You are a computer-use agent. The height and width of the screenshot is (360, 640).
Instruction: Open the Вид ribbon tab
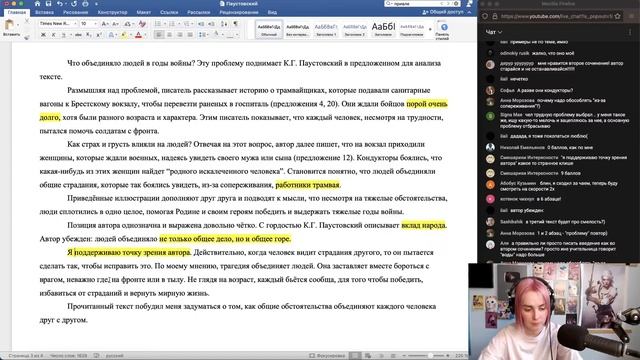click(272, 12)
